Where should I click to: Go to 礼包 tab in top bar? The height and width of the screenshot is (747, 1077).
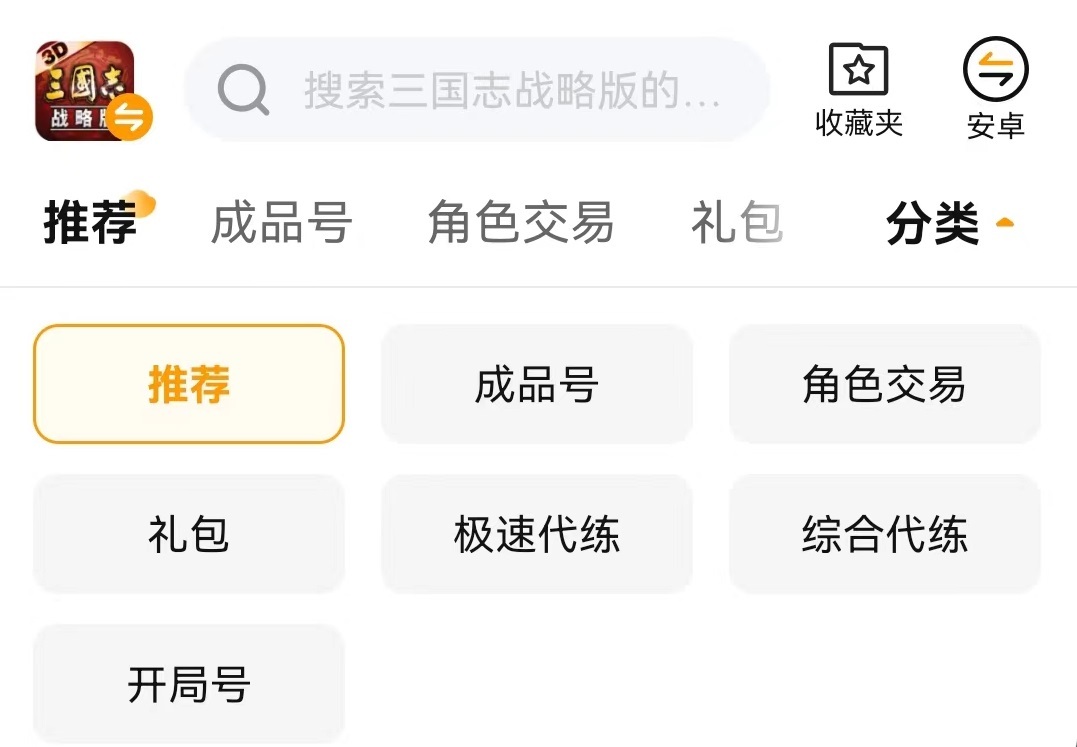736,222
